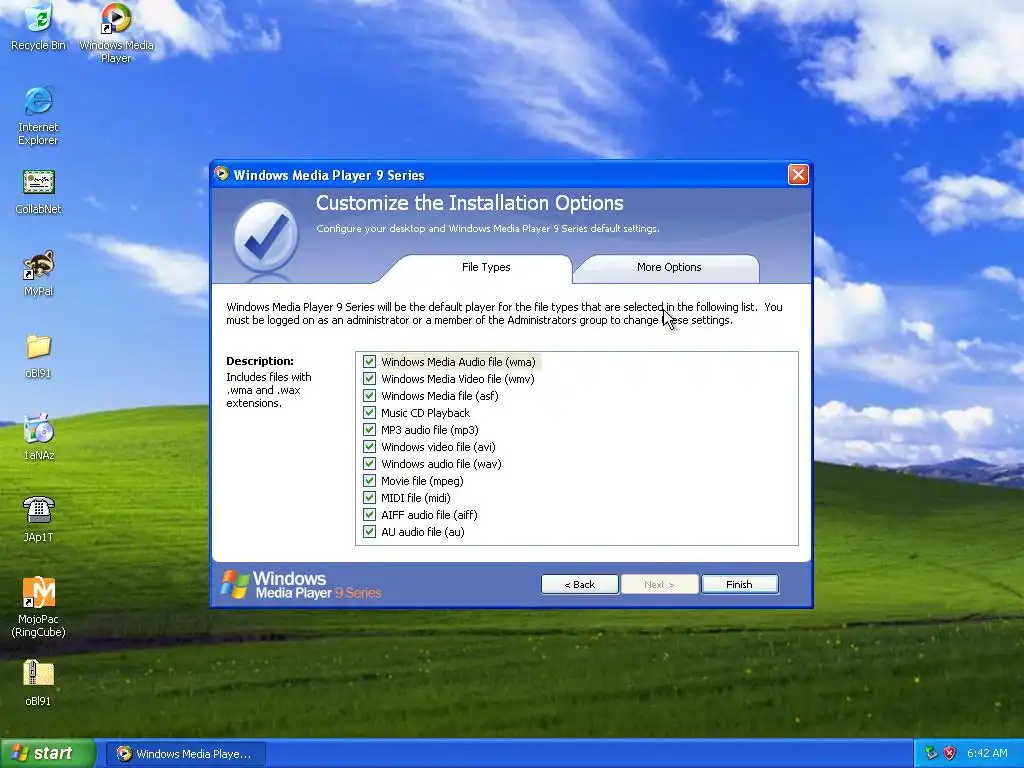The width and height of the screenshot is (1024, 768).
Task: Click the green network tray icon
Action: coord(931,753)
